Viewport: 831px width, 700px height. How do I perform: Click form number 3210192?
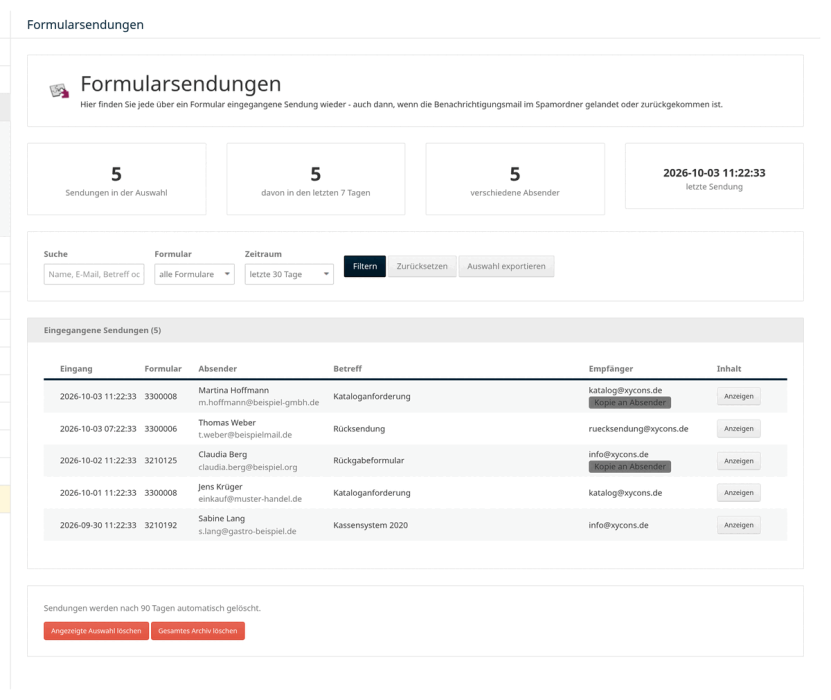point(161,525)
